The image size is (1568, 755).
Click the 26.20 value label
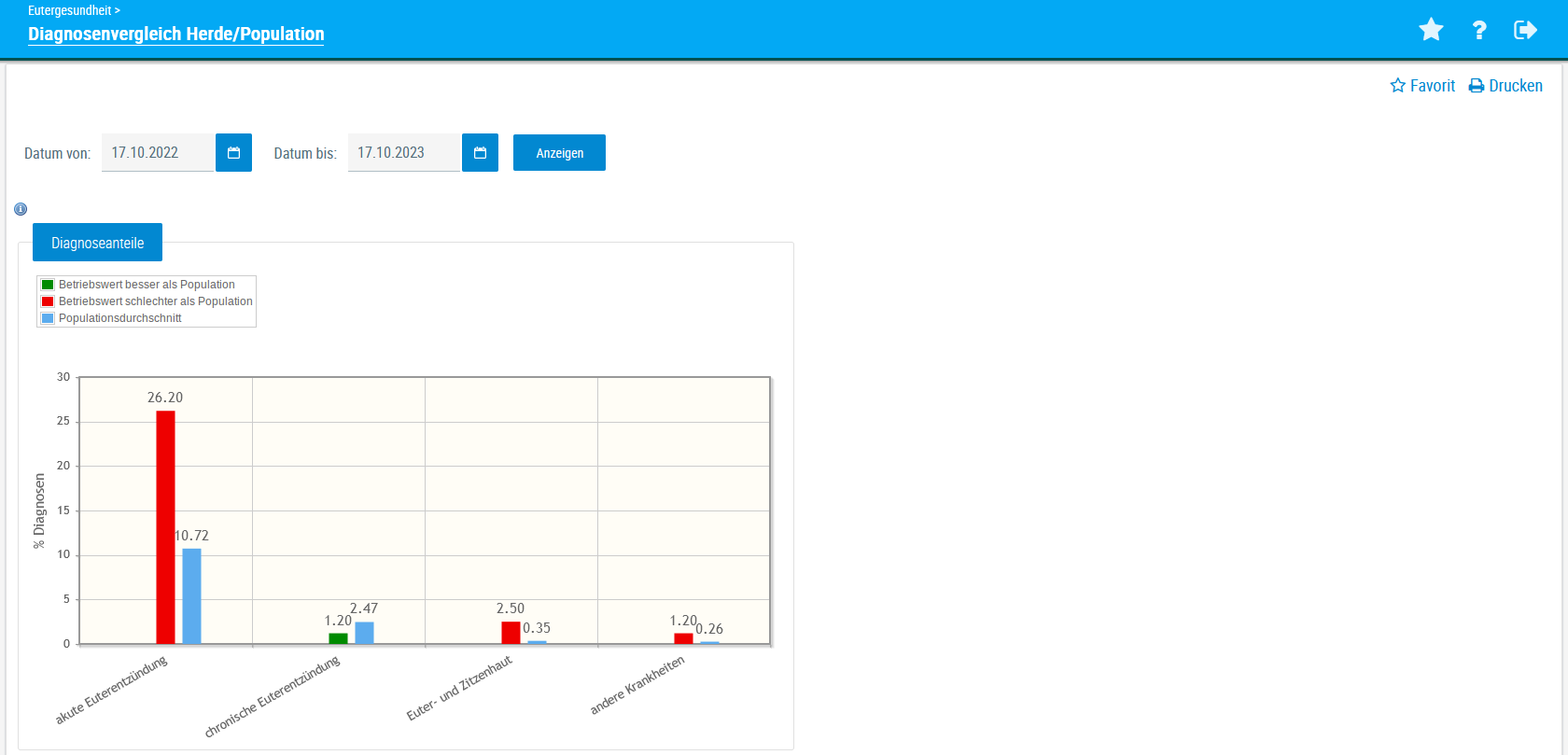click(165, 398)
